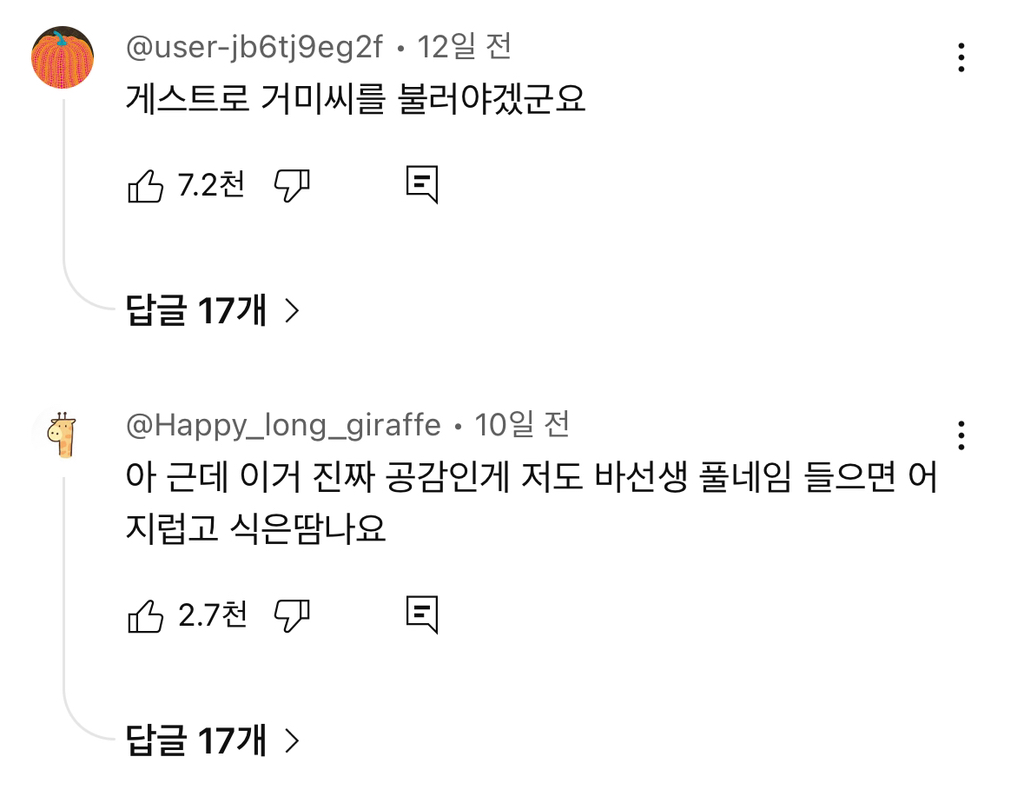This screenshot has height=790, width=1024.
Task: Visit the @user-jb6tj9eg2f channel link
Action: pyautogui.click(x=254, y=48)
